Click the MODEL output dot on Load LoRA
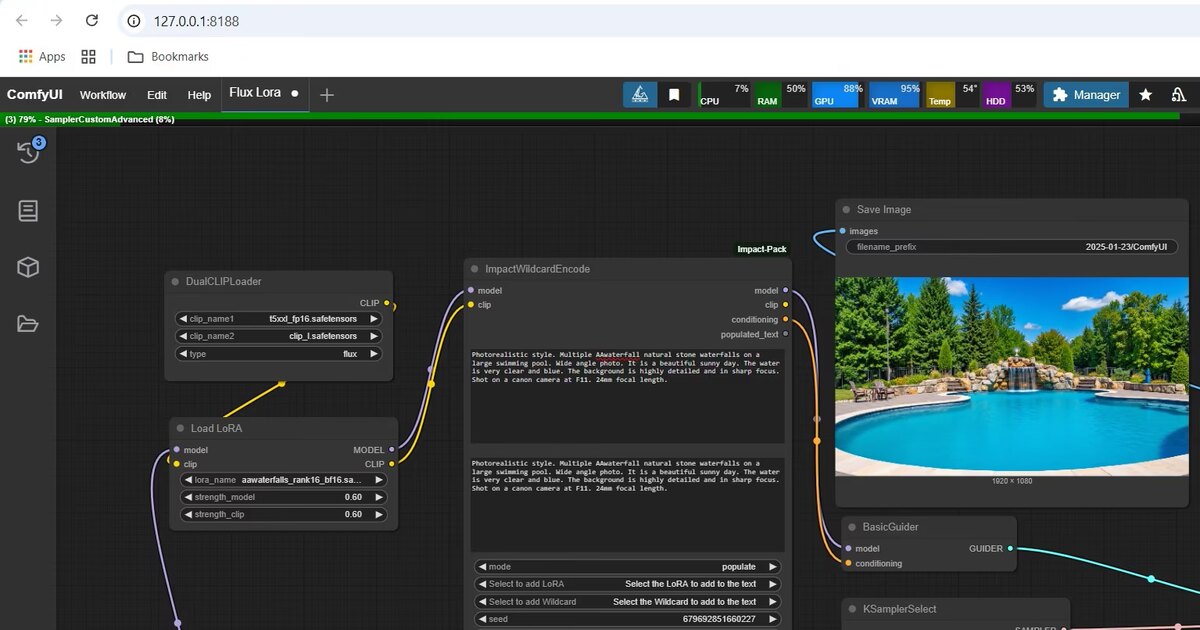Screen dimensions: 1200x630 pyautogui.click(x=391, y=450)
